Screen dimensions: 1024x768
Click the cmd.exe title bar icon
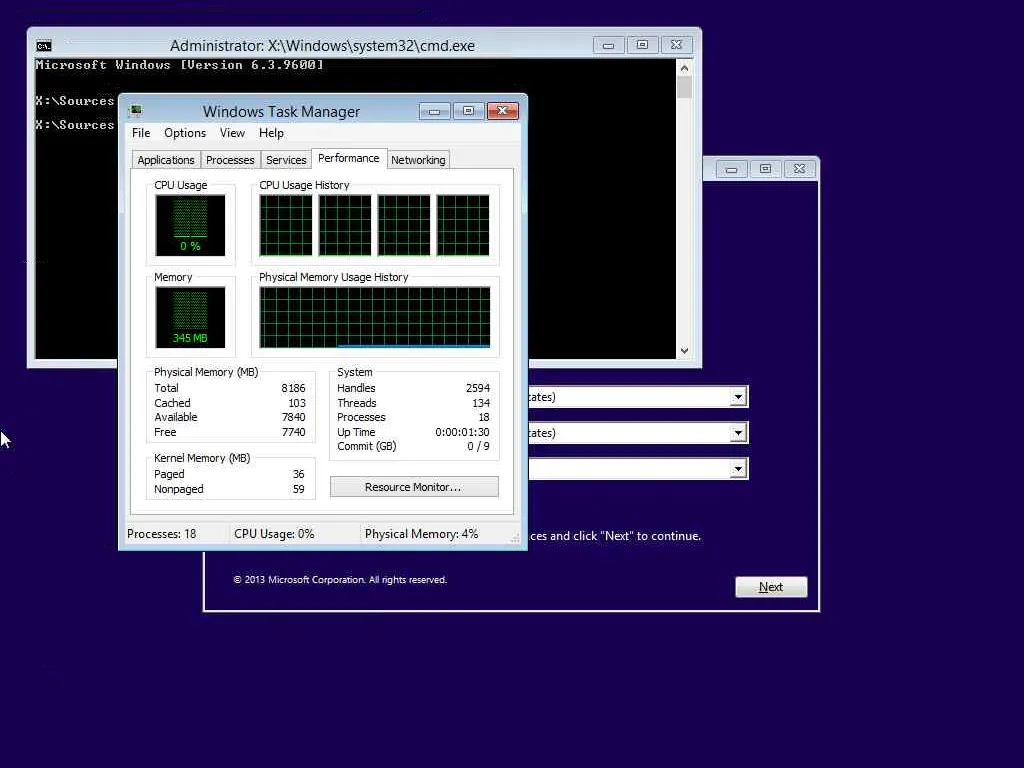[44, 46]
